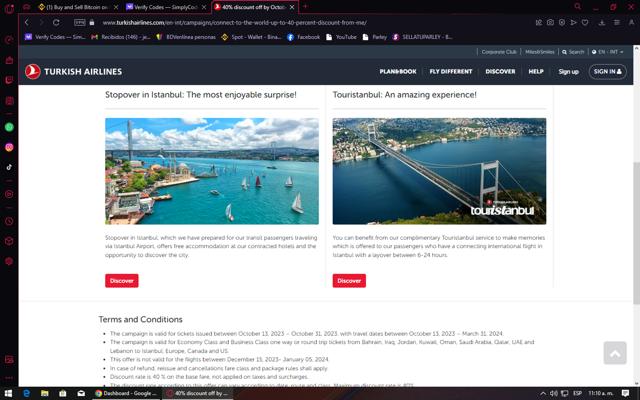This screenshot has height=400, width=640.
Task: Reload the current page
Action: click(x=56, y=22)
